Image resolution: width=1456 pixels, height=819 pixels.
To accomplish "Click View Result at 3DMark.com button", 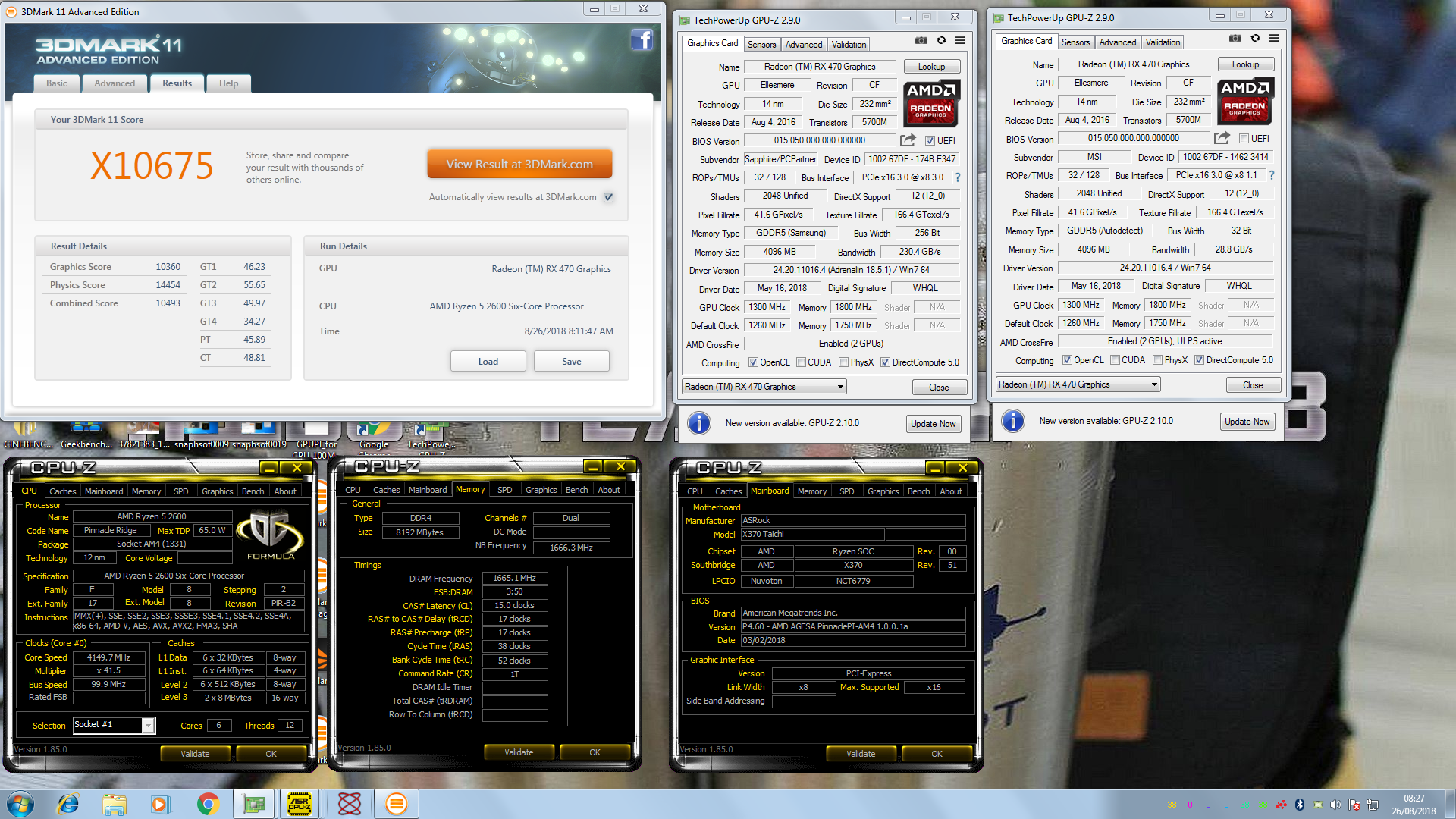I will tap(519, 164).
